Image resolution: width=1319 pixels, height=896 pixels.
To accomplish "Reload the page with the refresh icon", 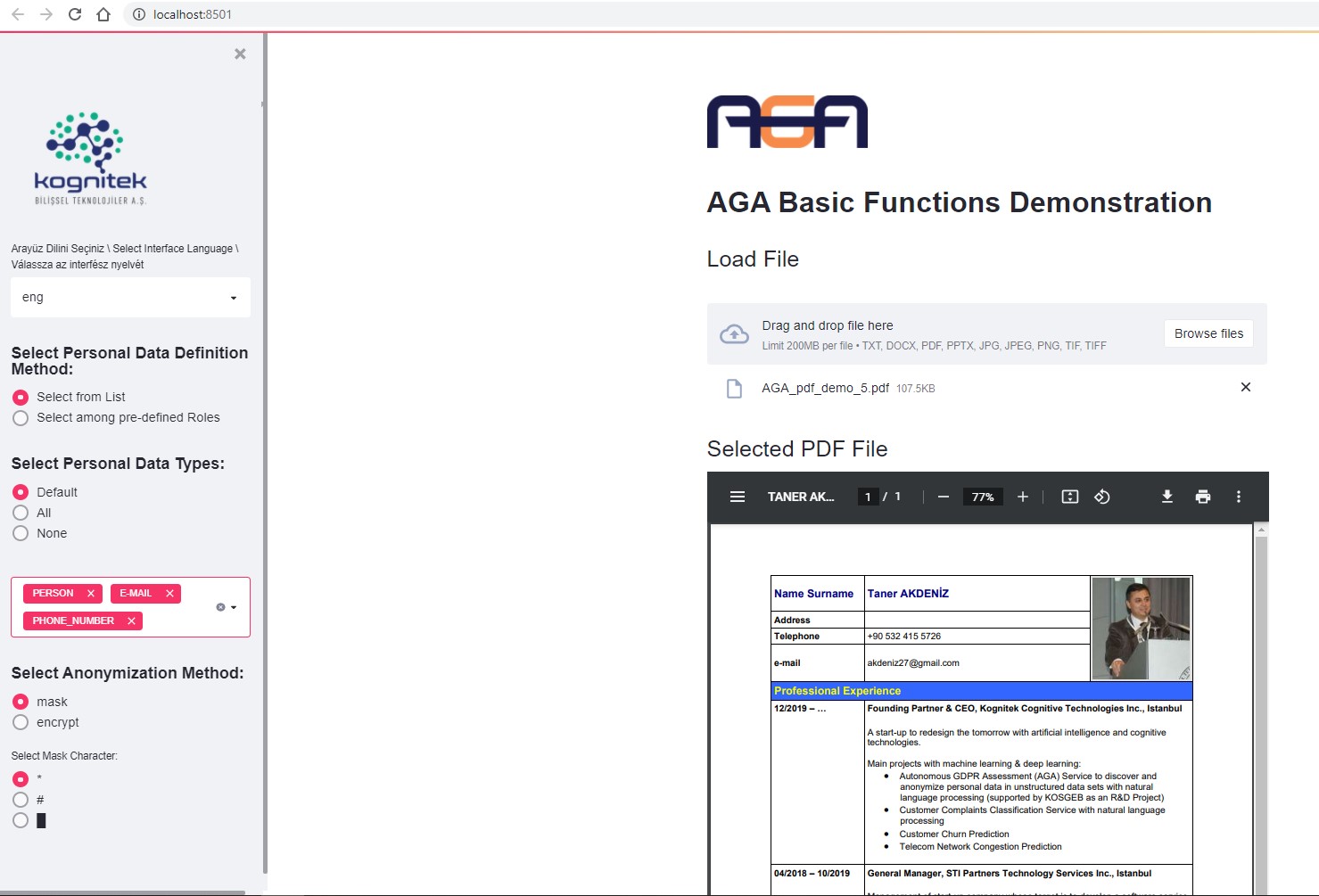I will (75, 14).
